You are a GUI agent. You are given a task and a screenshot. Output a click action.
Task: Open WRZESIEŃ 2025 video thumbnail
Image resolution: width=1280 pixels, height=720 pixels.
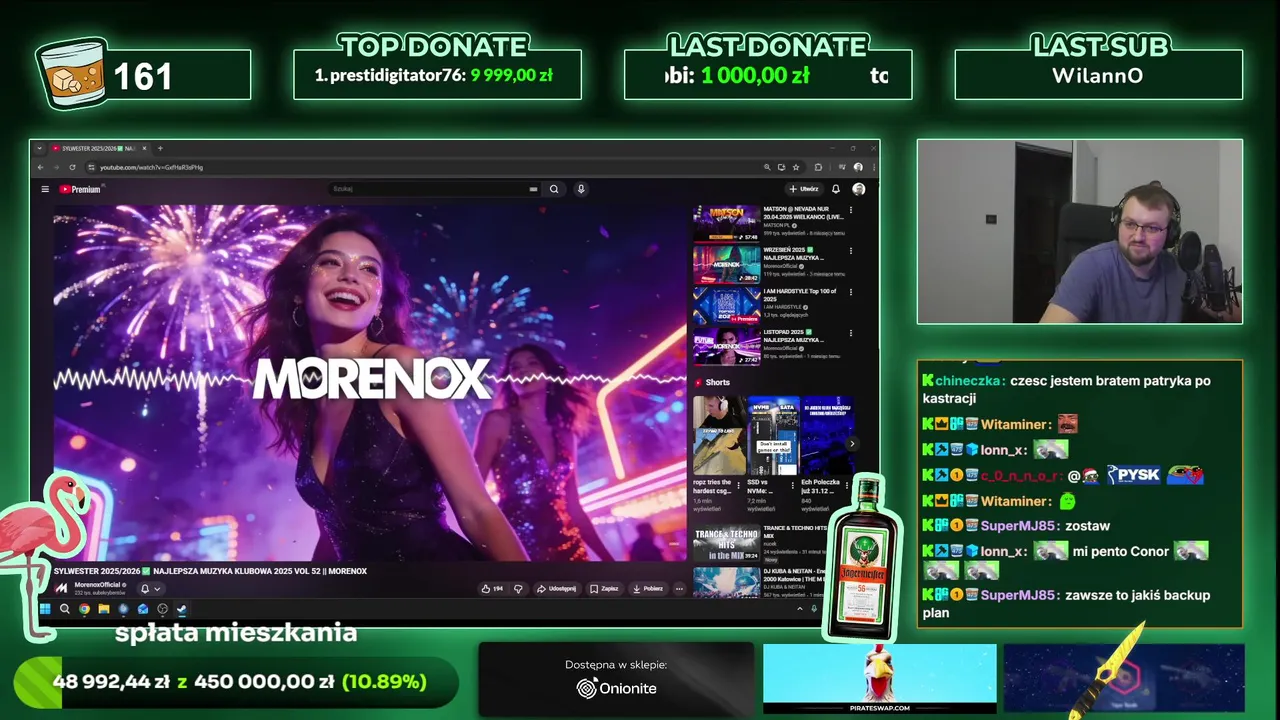coord(727,264)
